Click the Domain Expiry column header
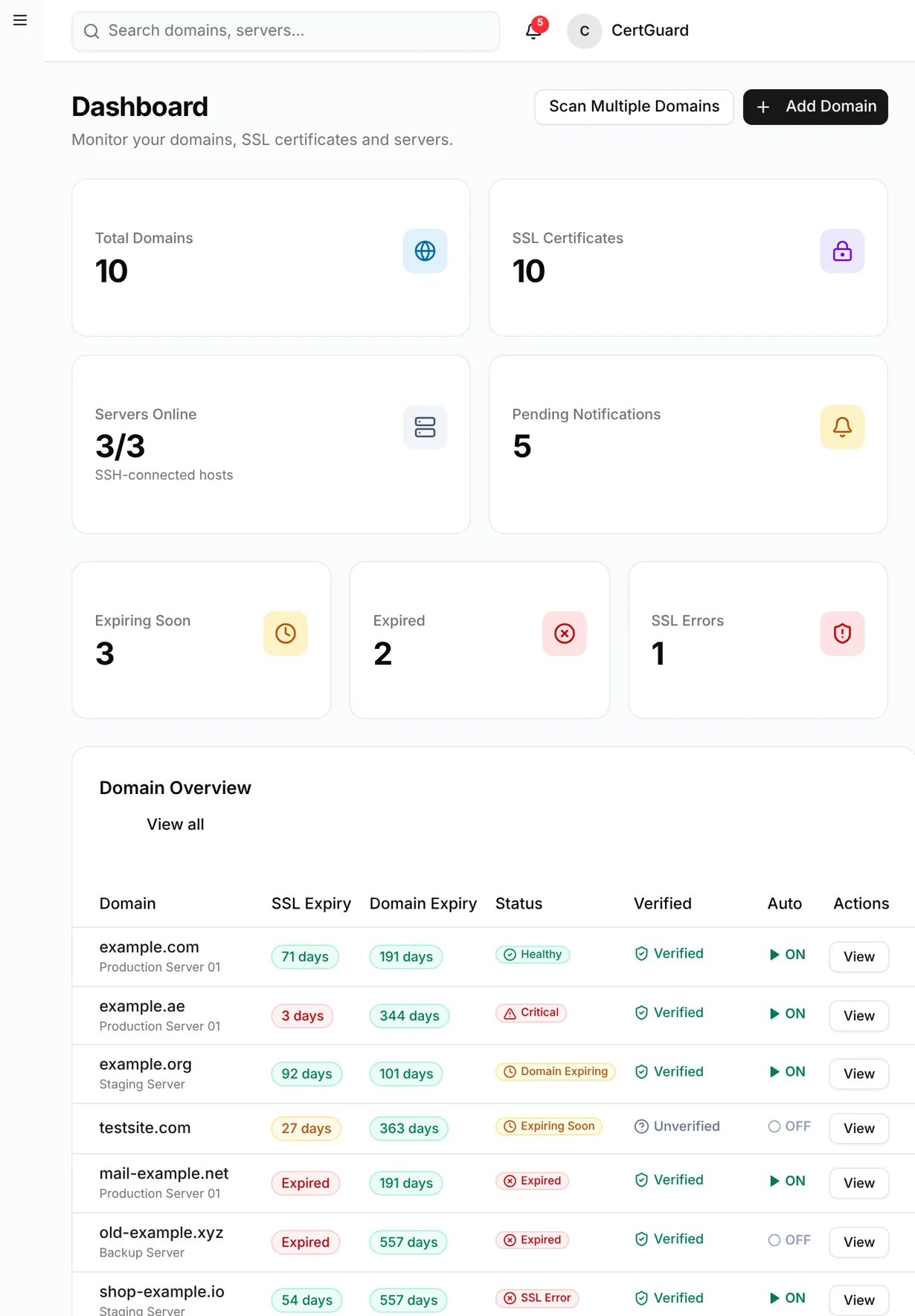The width and height of the screenshot is (915, 1316). tap(423, 903)
